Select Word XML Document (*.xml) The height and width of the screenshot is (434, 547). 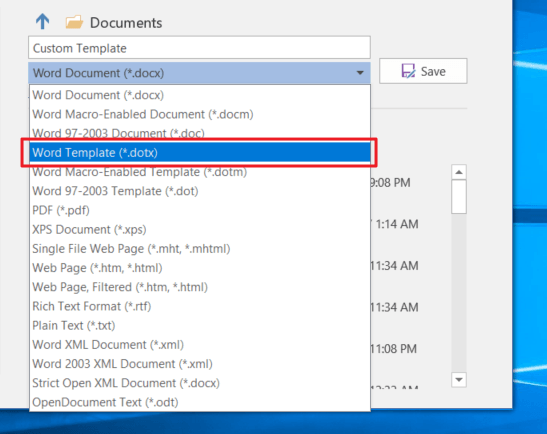tap(200, 344)
